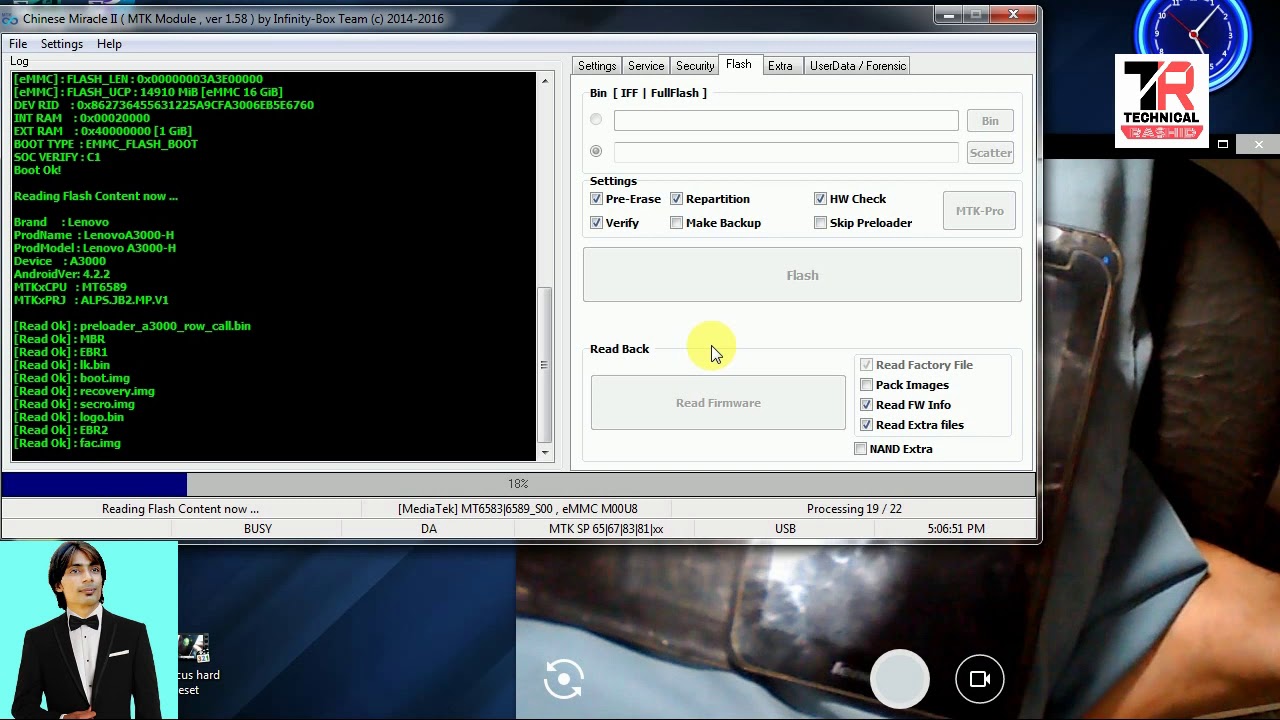Click the 18% progress bar
Image resolution: width=1280 pixels, height=720 pixels.
tap(518, 484)
